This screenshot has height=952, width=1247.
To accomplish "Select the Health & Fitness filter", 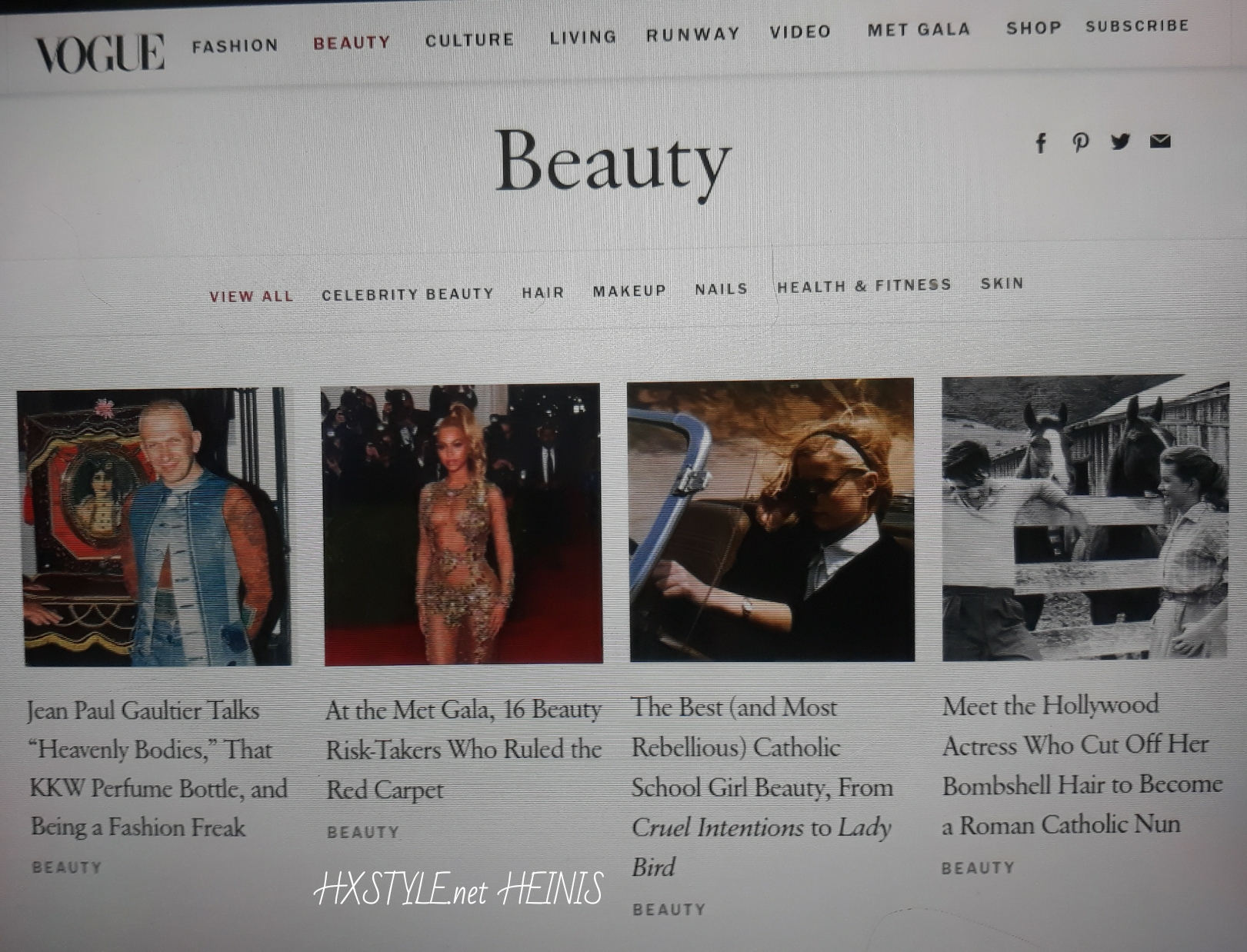I will 864,286.
